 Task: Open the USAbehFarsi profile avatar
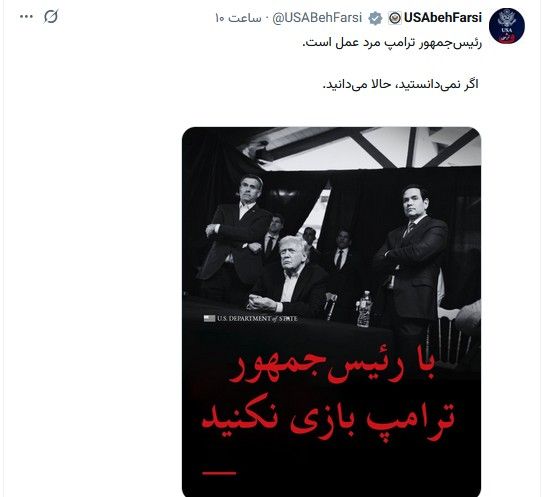point(506,26)
